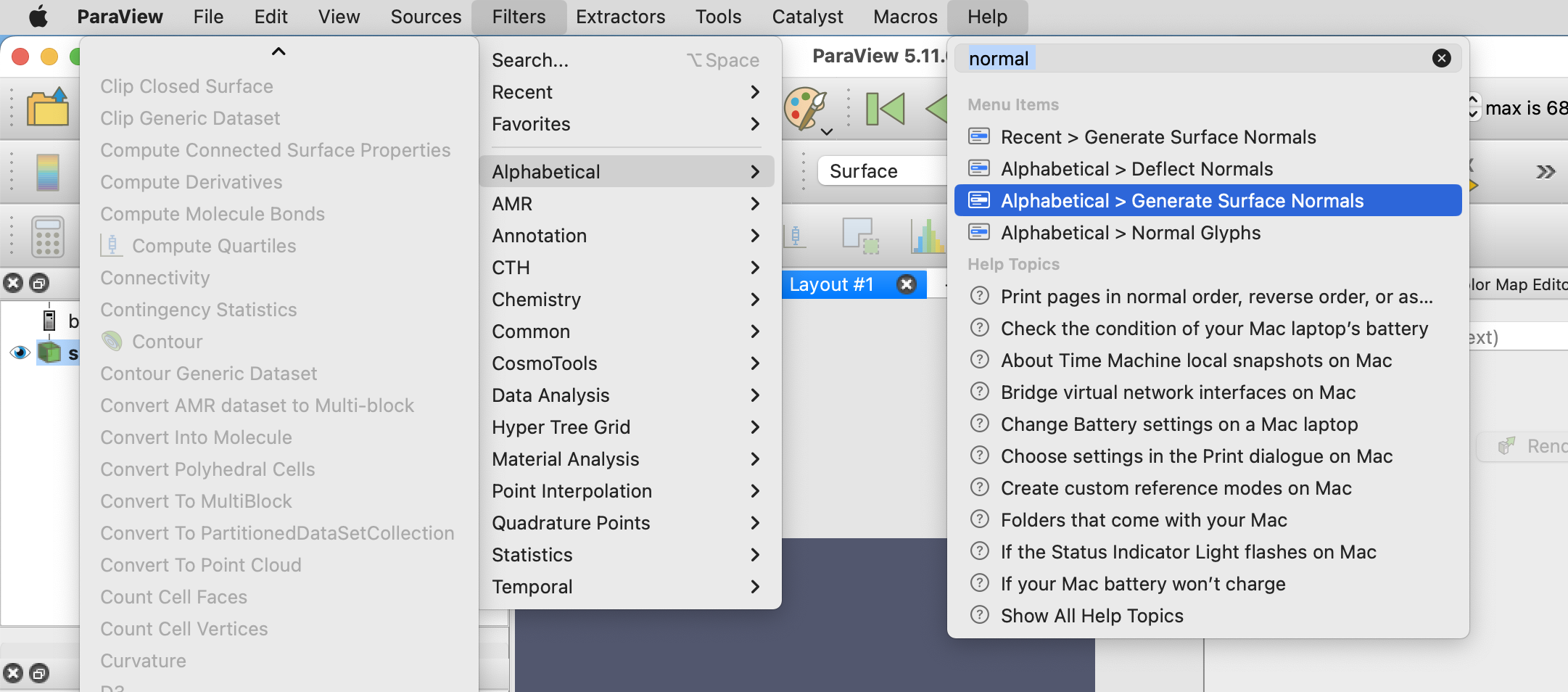Open the File menu
This screenshot has width=1568, height=692.
208,17
